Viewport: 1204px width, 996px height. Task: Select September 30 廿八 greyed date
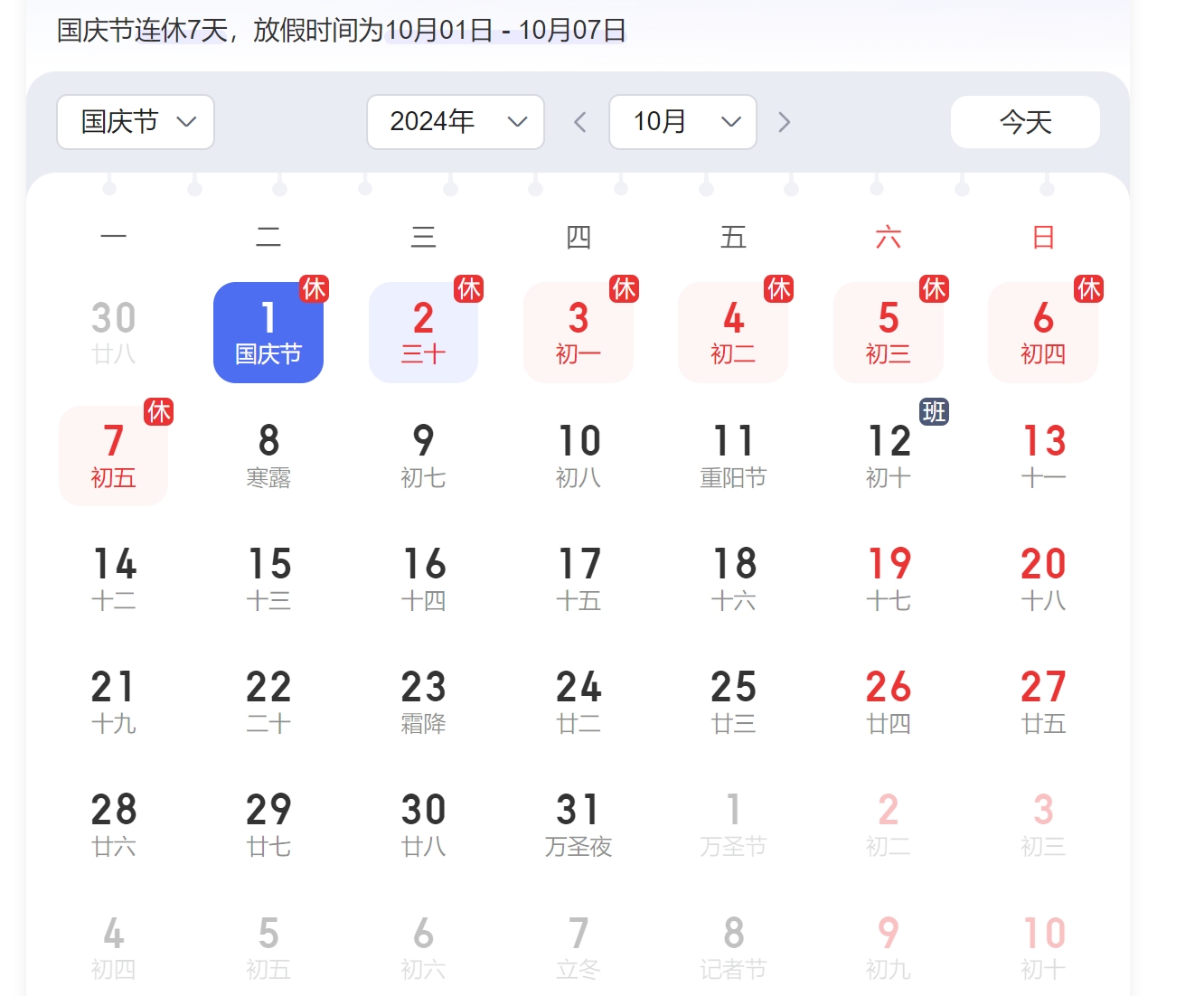tap(114, 333)
